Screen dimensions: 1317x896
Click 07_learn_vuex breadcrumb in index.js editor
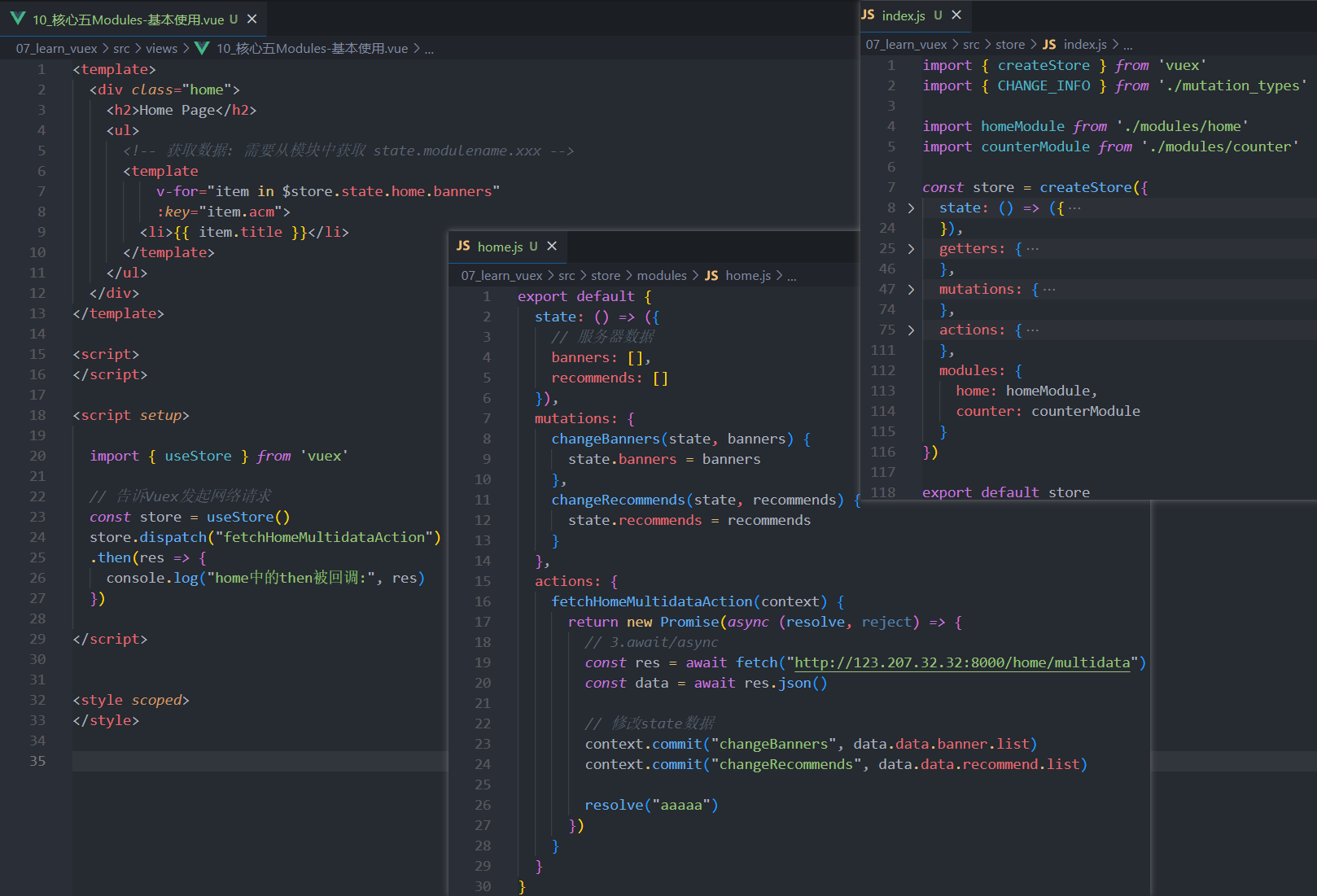tap(906, 45)
